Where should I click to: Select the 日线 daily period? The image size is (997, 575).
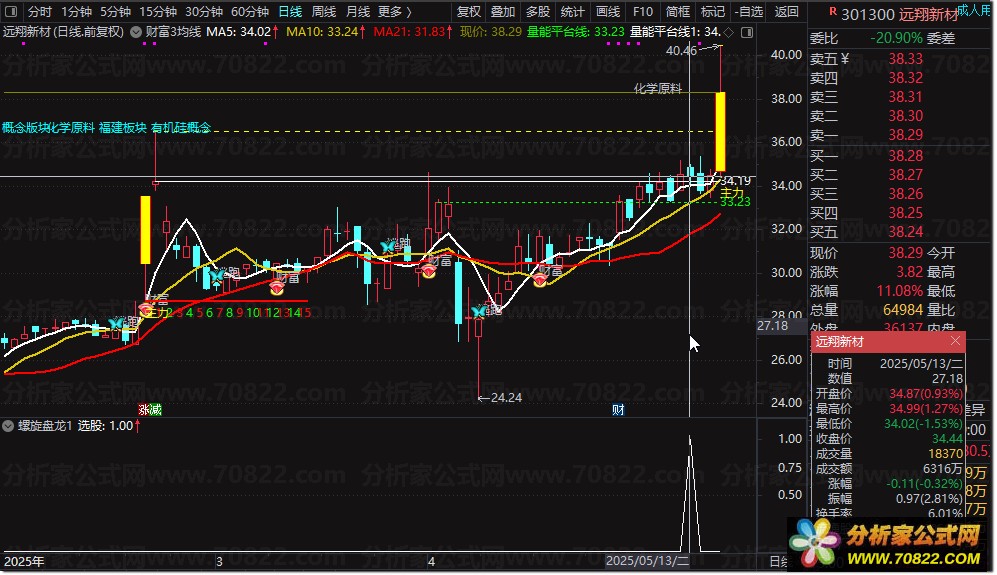click(290, 11)
